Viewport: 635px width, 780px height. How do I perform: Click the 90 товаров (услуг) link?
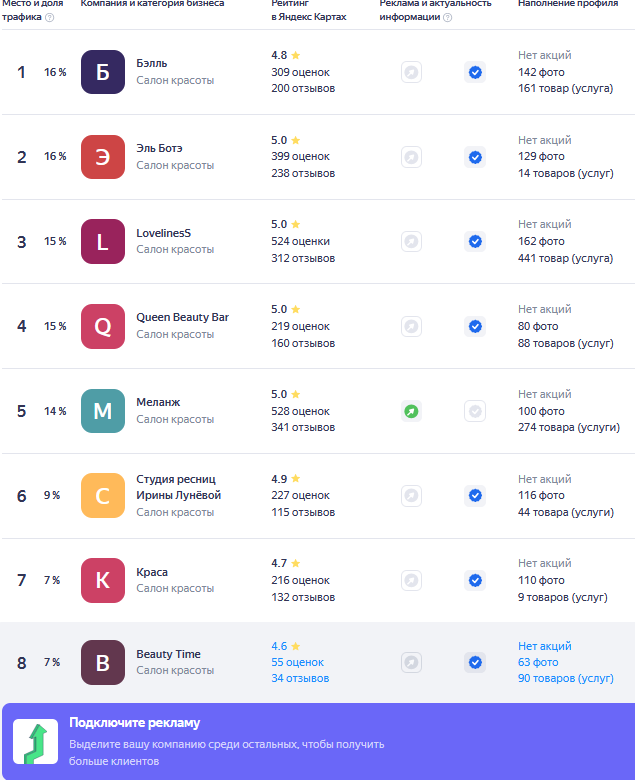click(565, 678)
